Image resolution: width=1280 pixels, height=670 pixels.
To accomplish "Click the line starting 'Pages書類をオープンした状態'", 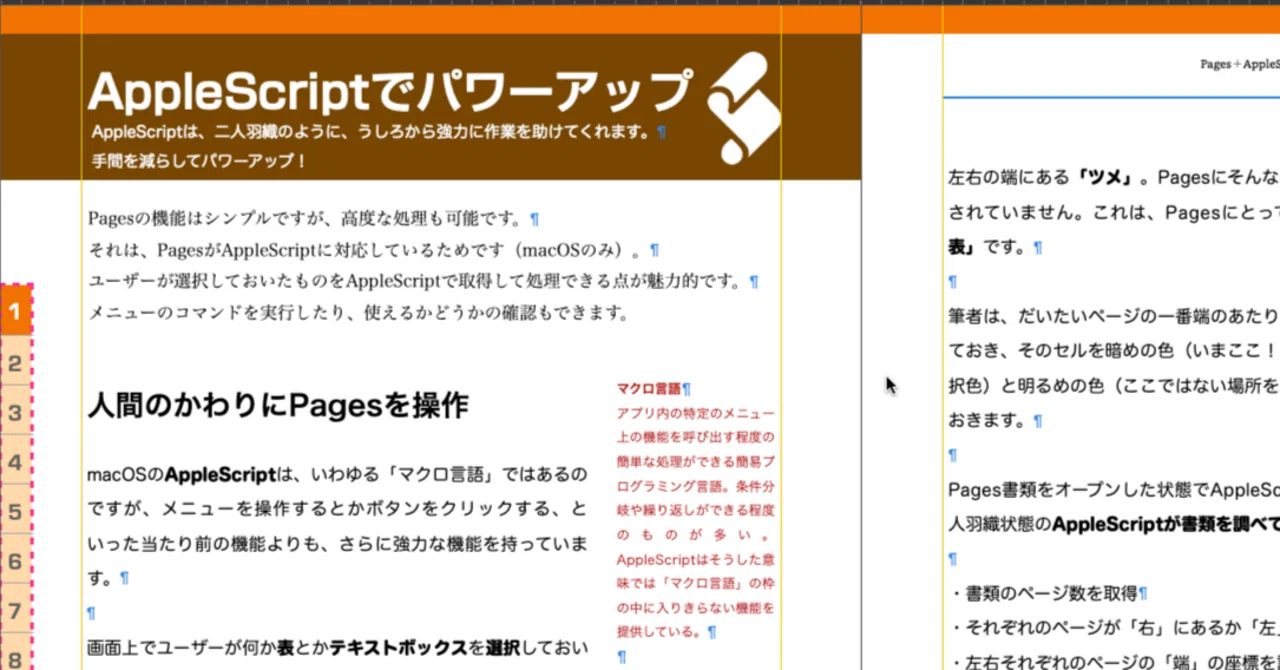I will pyautogui.click(x=1113, y=490).
